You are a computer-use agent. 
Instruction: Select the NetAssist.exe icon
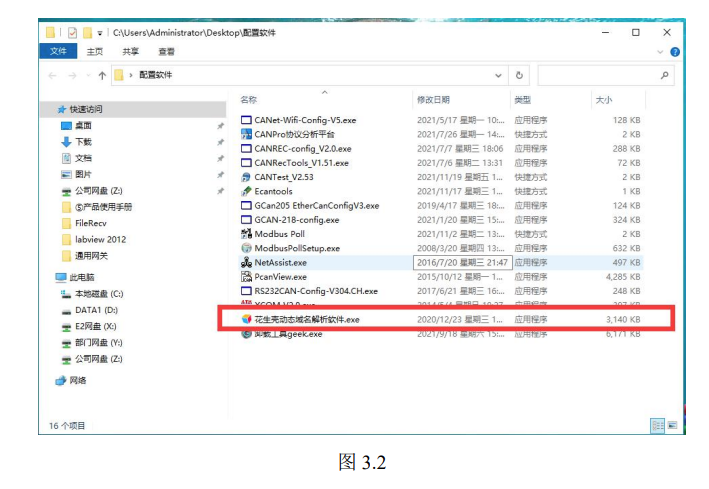pos(246,262)
